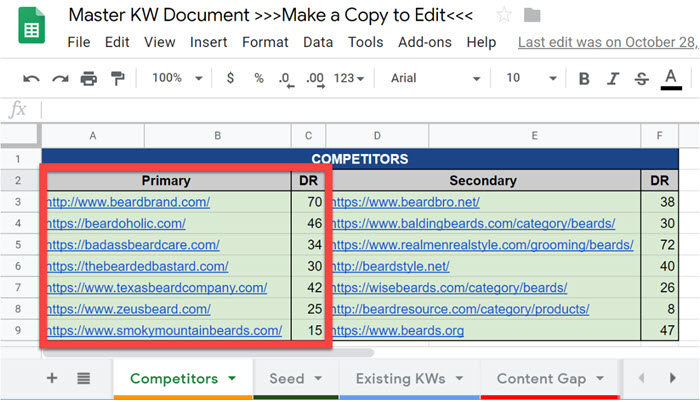Click the Last edit history link
This screenshot has width=700, height=402.
tap(607, 42)
